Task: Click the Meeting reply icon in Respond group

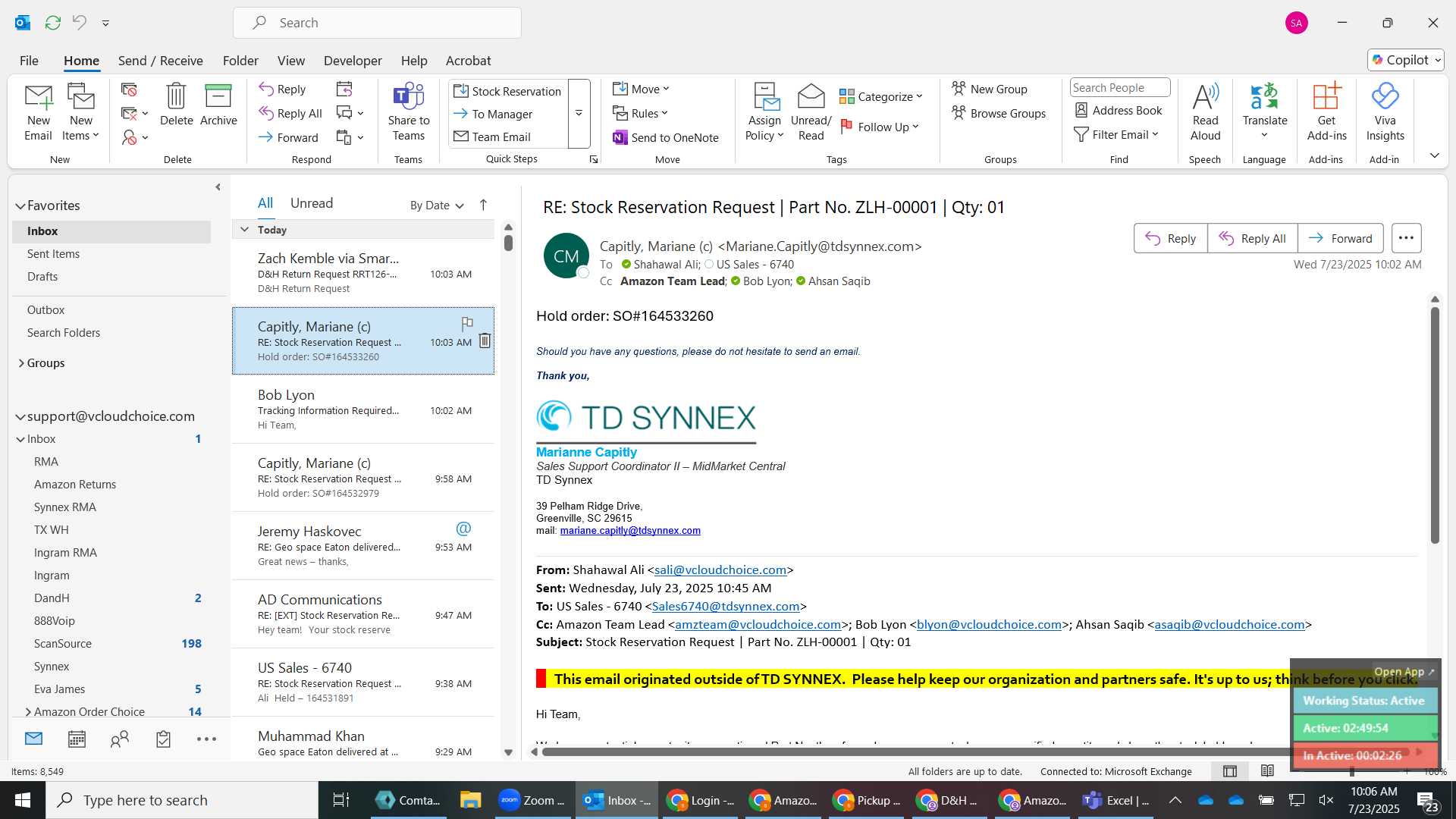Action: coord(344,89)
